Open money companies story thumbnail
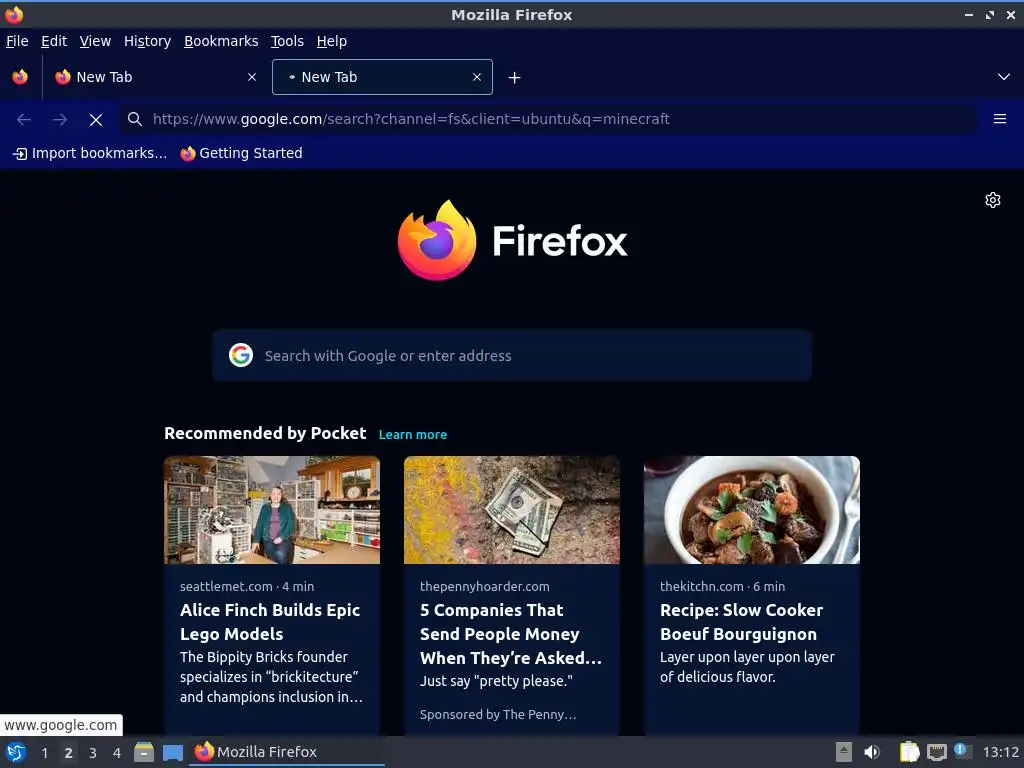Screen dimensions: 1024x768 click(512, 510)
